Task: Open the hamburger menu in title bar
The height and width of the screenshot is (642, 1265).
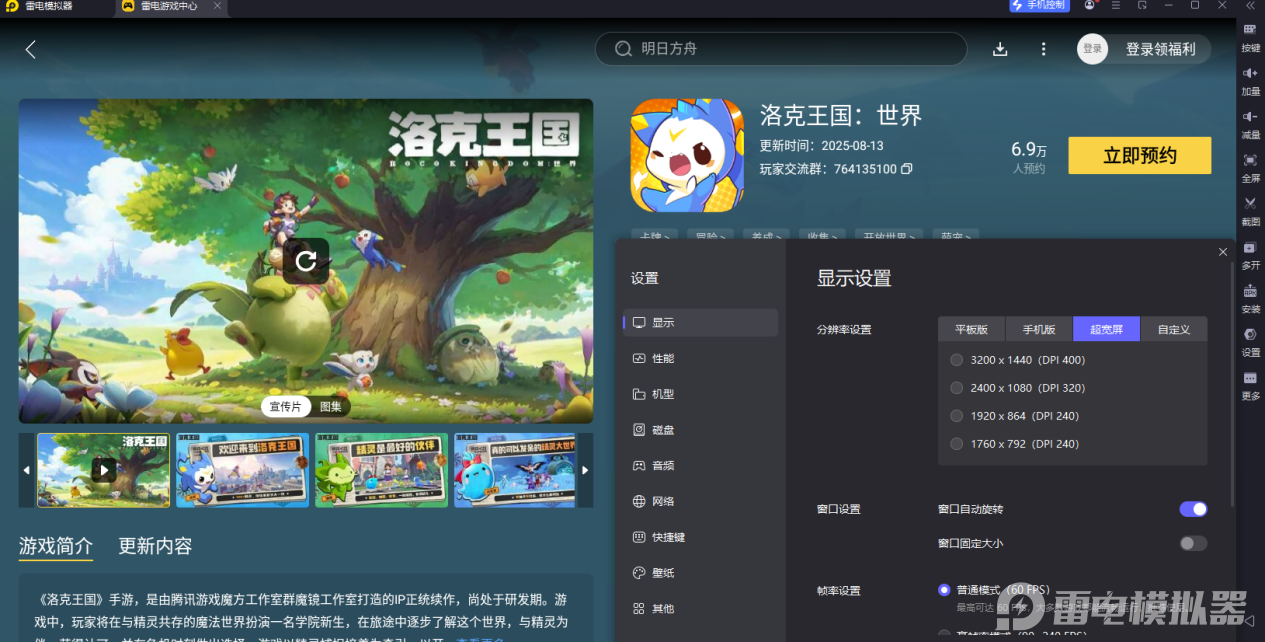Action: pos(1116,6)
